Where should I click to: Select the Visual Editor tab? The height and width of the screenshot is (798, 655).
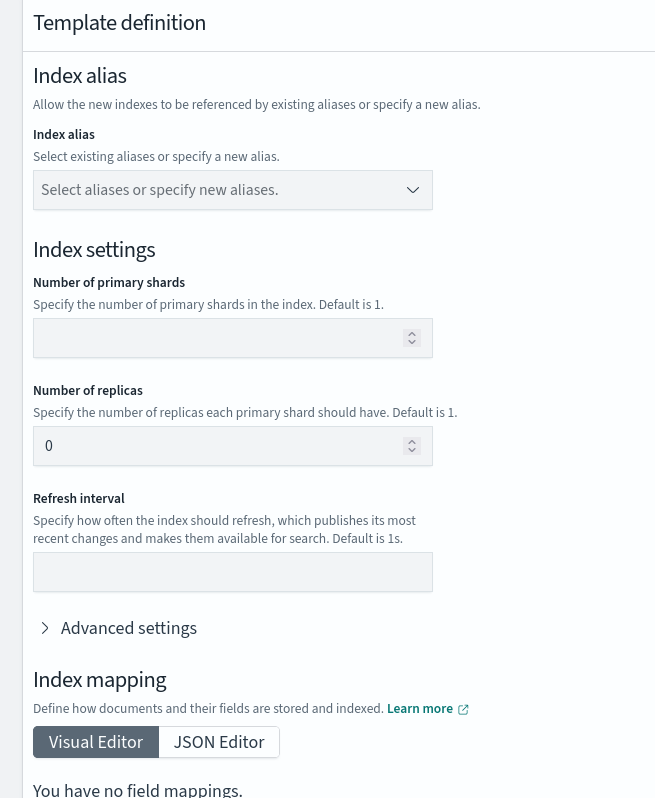tap(96, 742)
